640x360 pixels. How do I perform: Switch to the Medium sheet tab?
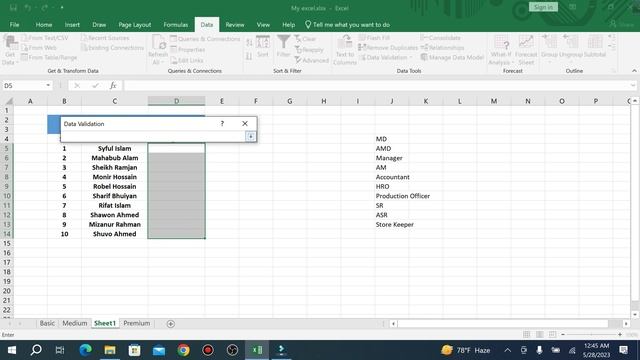pos(75,323)
